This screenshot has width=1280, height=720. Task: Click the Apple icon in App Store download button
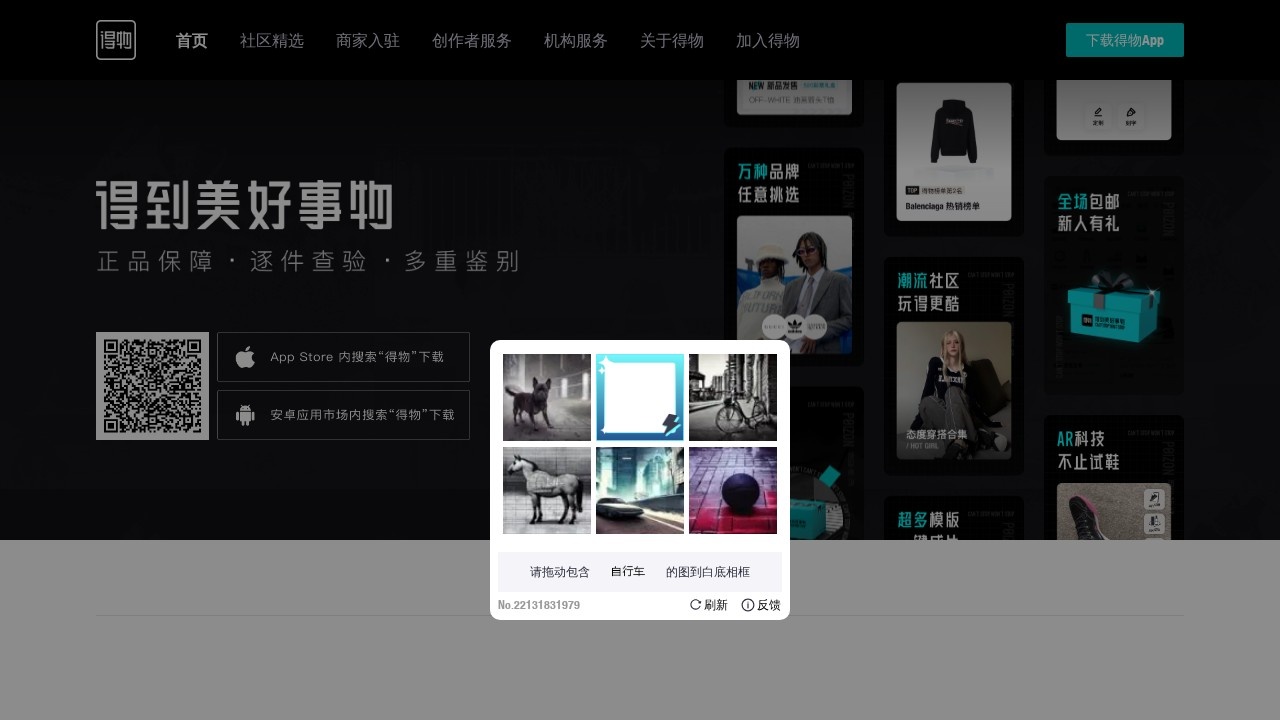(x=244, y=357)
